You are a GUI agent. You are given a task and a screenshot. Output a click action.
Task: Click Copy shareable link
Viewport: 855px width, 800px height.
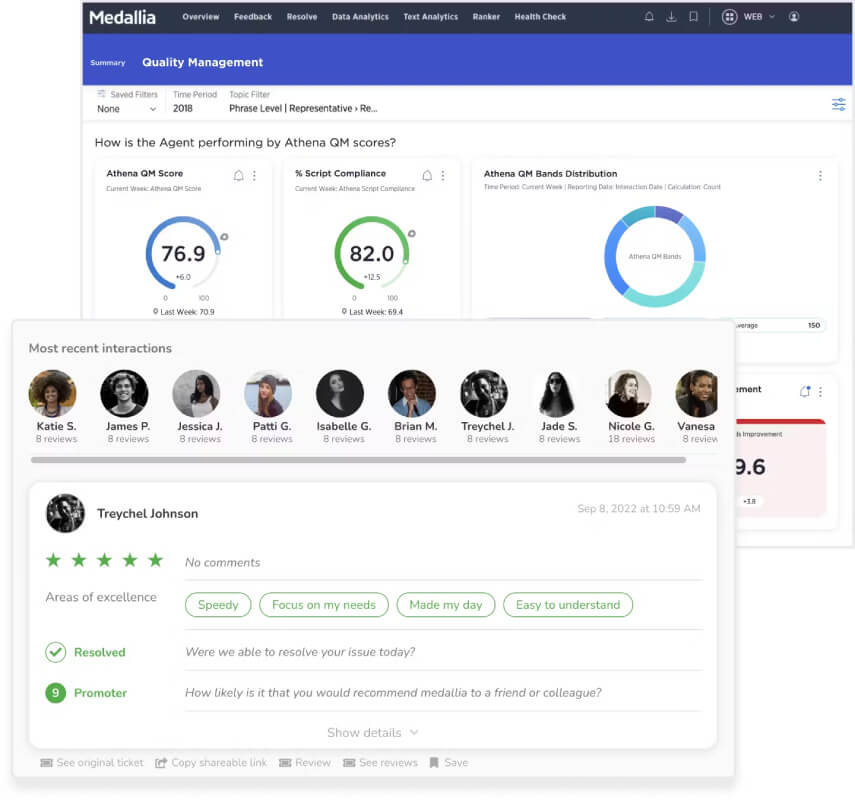point(211,762)
